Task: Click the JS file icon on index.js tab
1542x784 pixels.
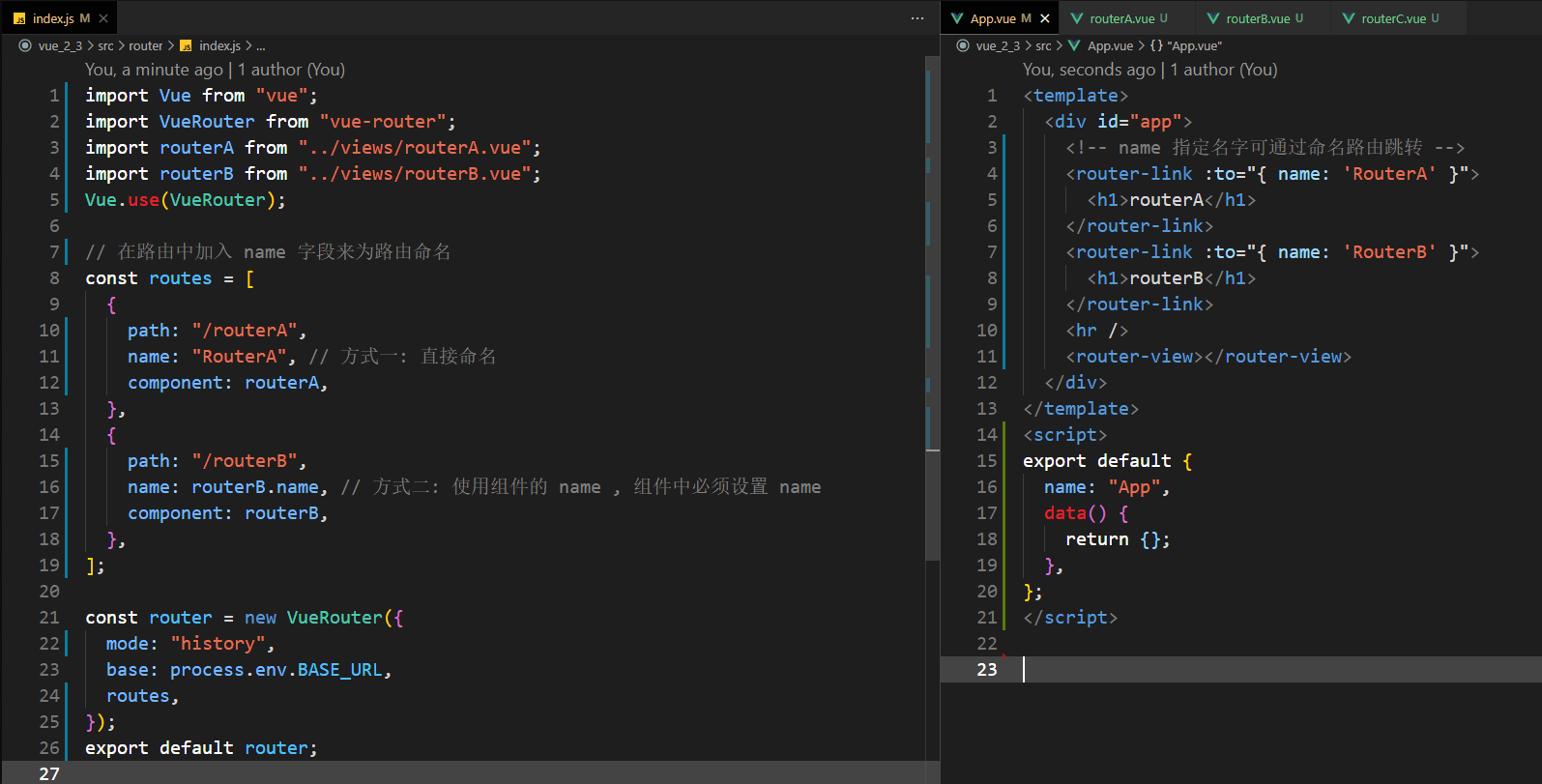Action: (x=19, y=18)
